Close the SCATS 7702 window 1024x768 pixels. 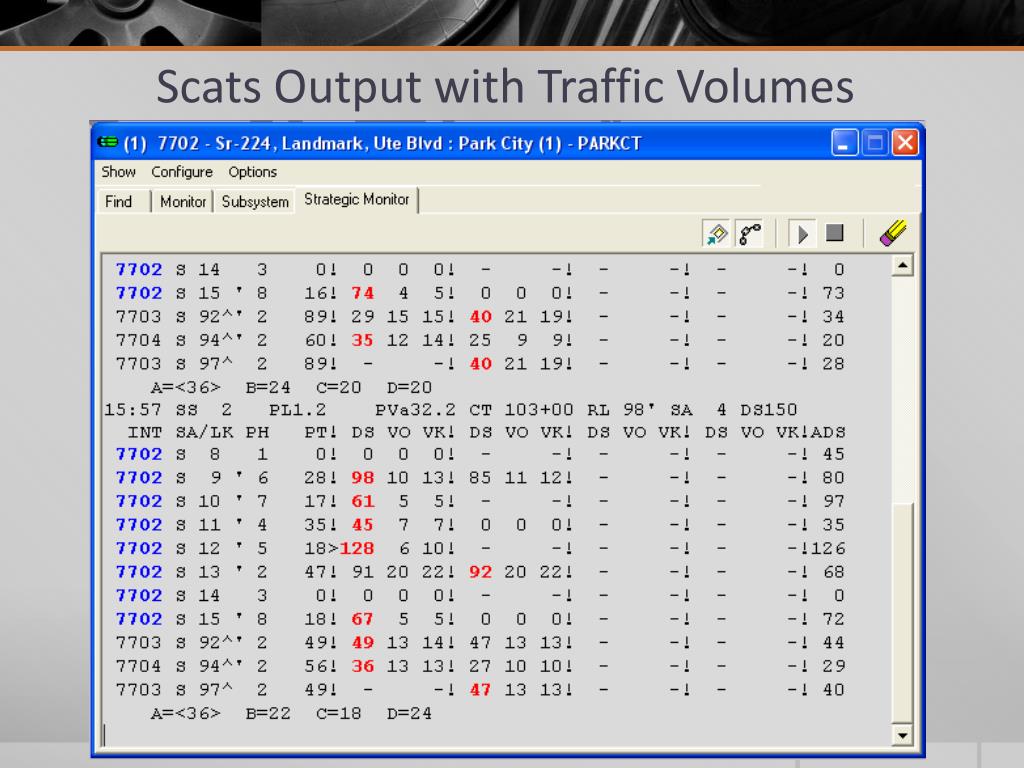[905, 142]
